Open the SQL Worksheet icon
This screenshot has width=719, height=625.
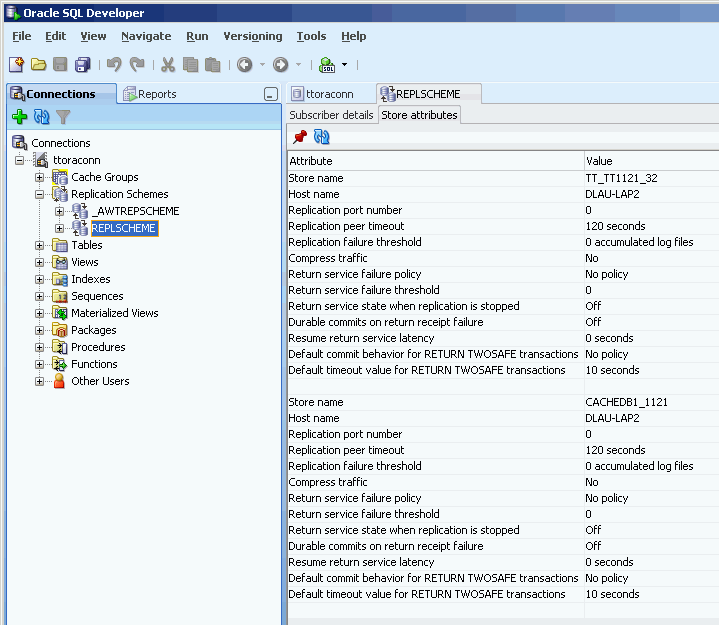327,65
